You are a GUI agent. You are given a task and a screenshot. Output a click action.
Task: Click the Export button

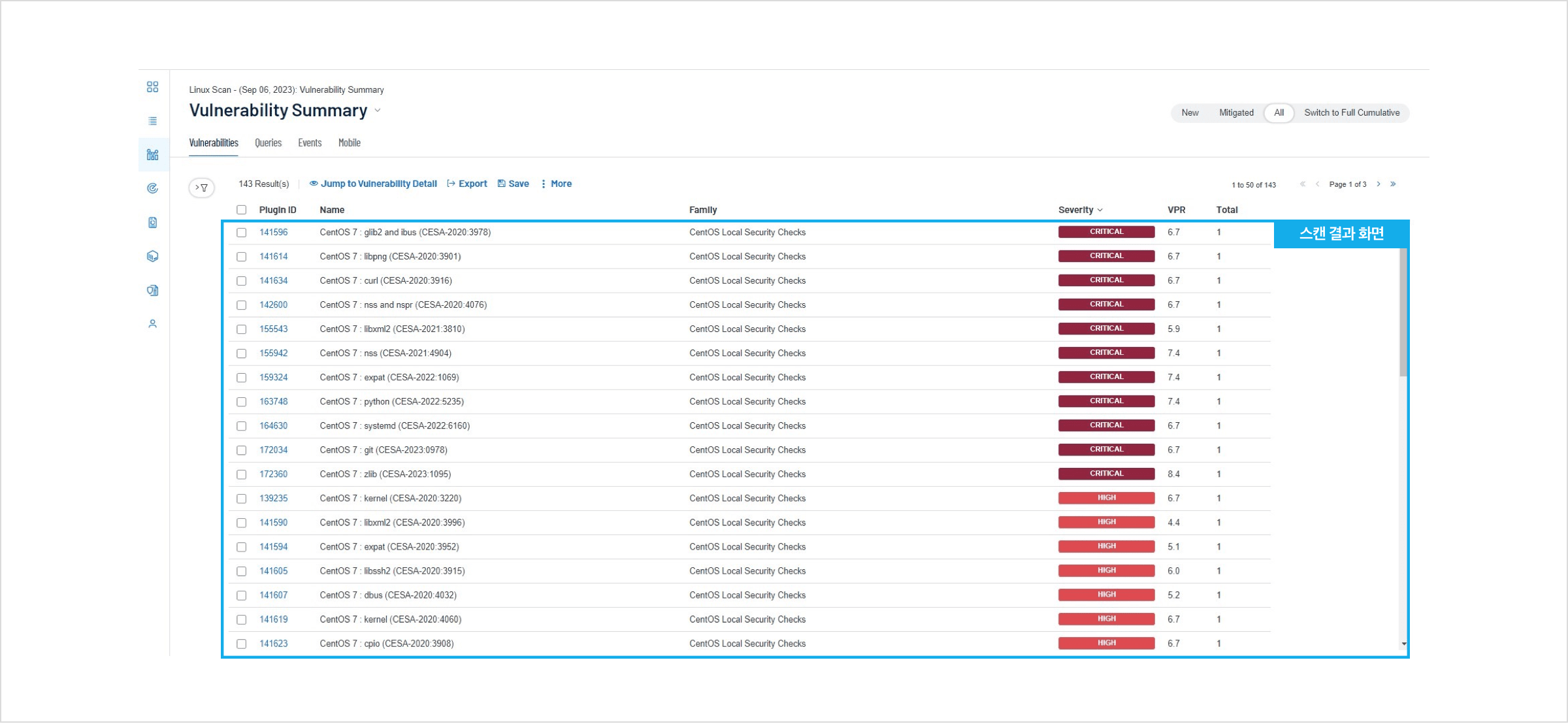click(467, 184)
